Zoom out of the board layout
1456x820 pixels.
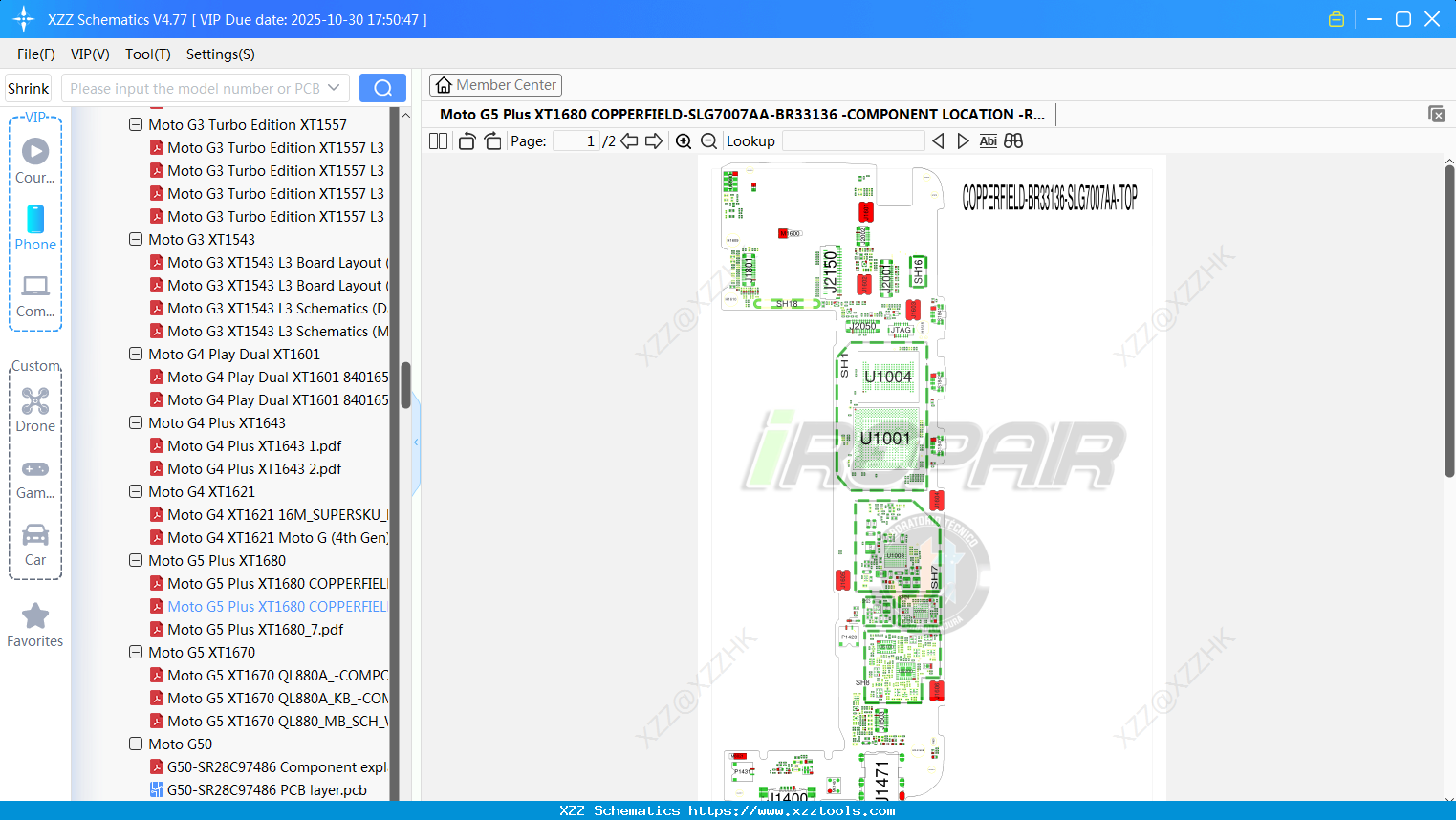coord(708,141)
